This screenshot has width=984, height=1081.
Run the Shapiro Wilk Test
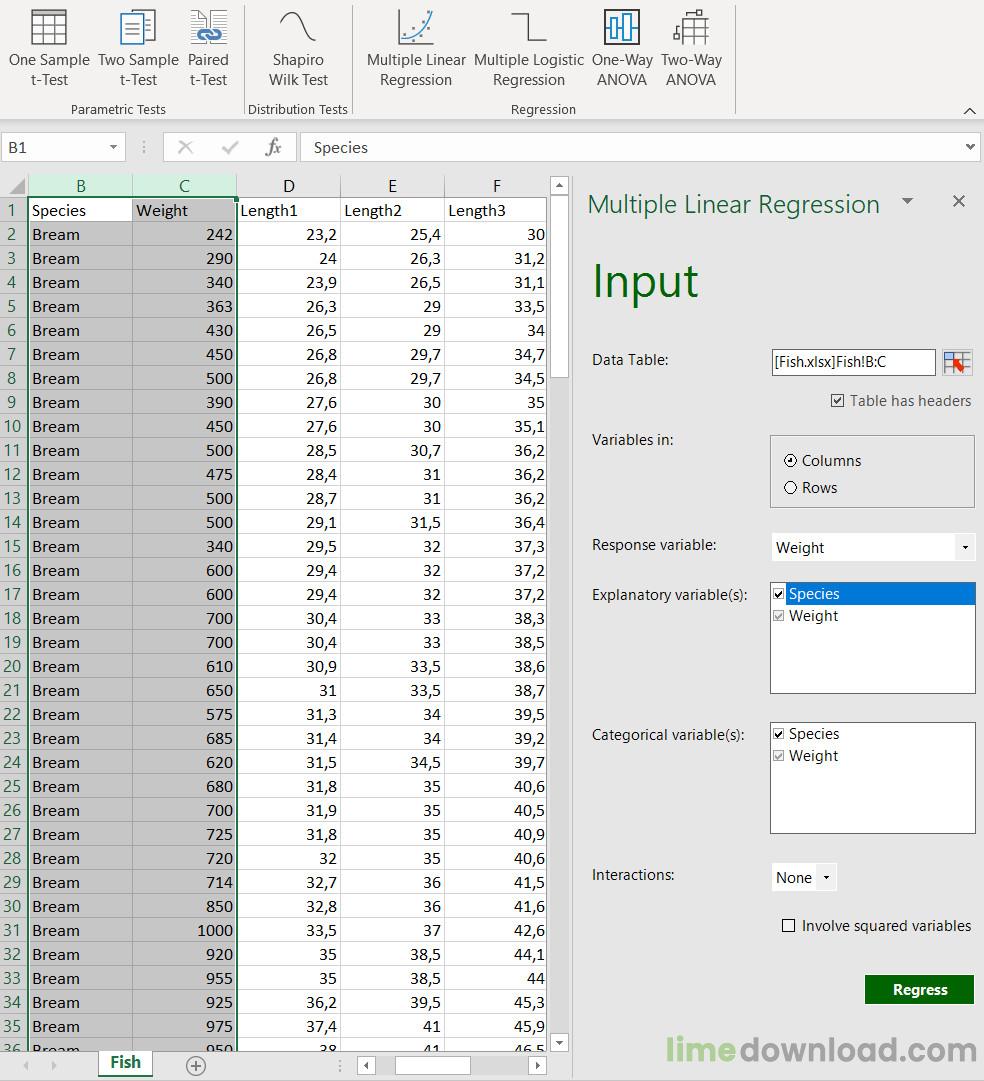click(298, 48)
